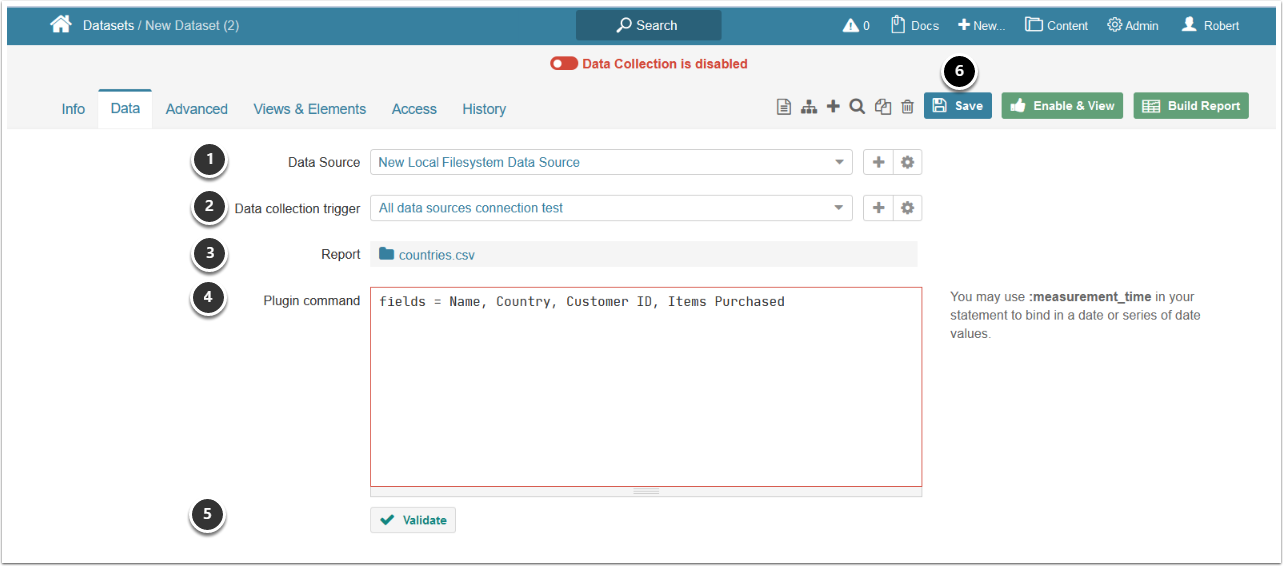Click the trash delete icon
The image size is (1283, 566).
[907, 106]
